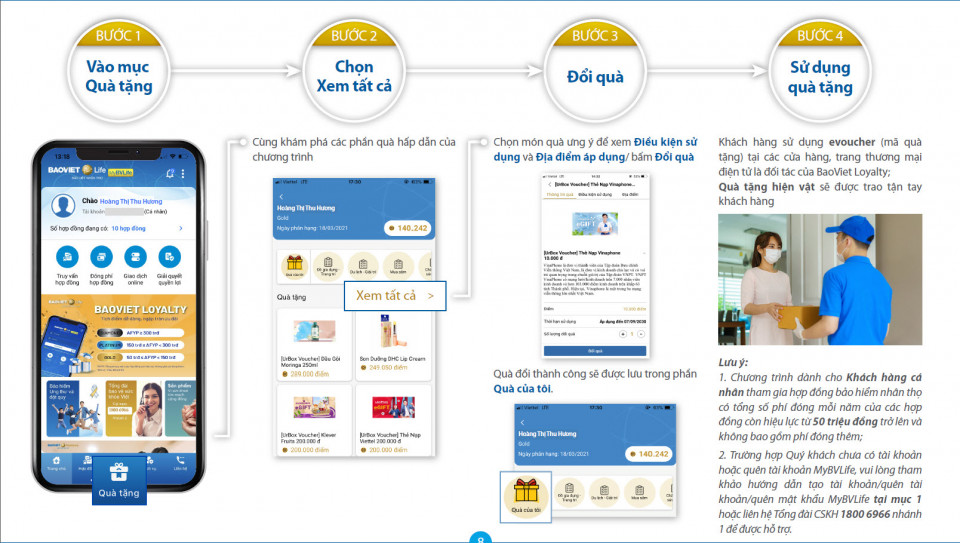The width and height of the screenshot is (960, 543).
Task: Click the 10.000 điểm value
Action: click(634, 309)
